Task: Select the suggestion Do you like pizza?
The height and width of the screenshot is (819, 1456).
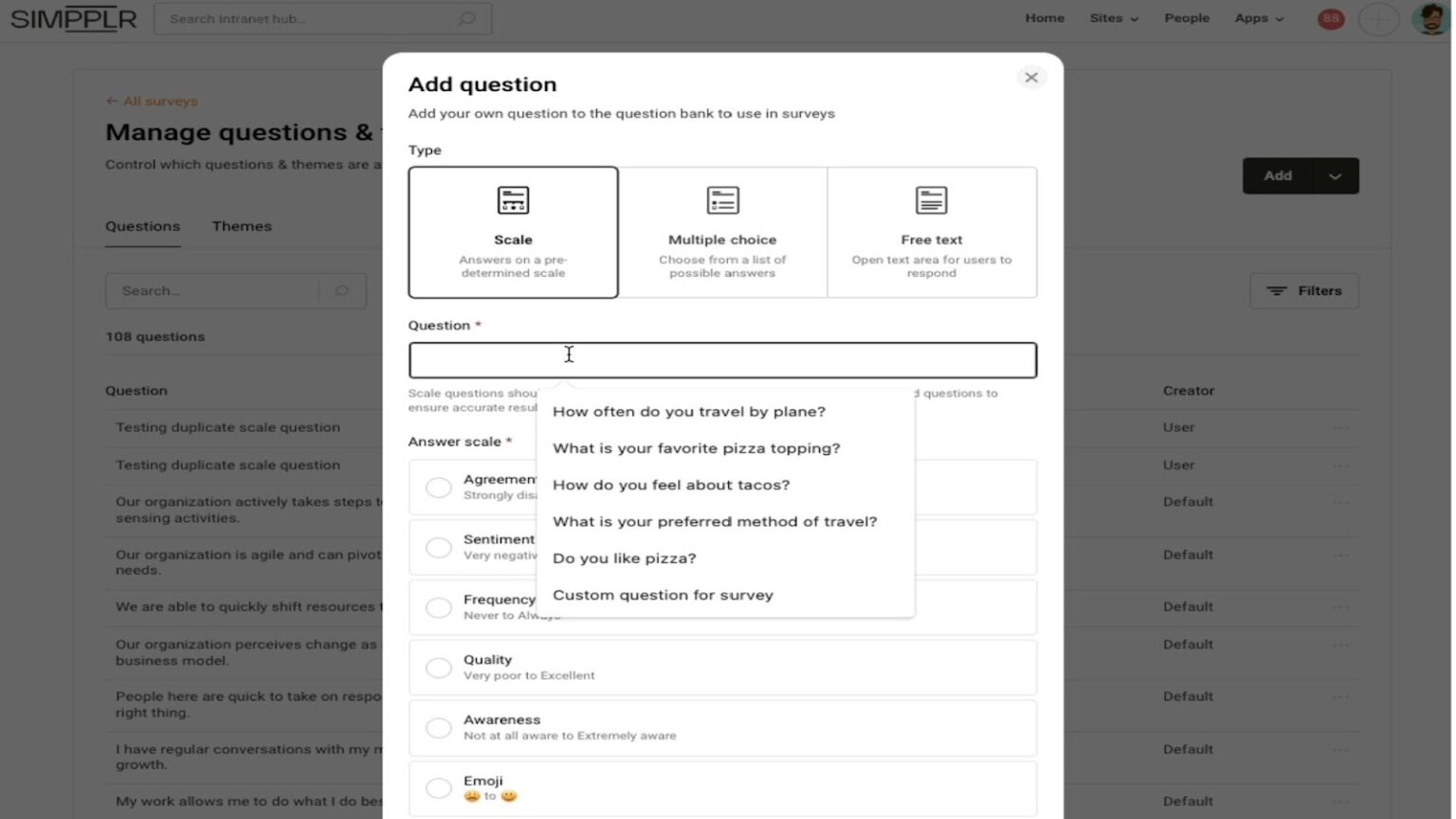Action: tap(624, 558)
